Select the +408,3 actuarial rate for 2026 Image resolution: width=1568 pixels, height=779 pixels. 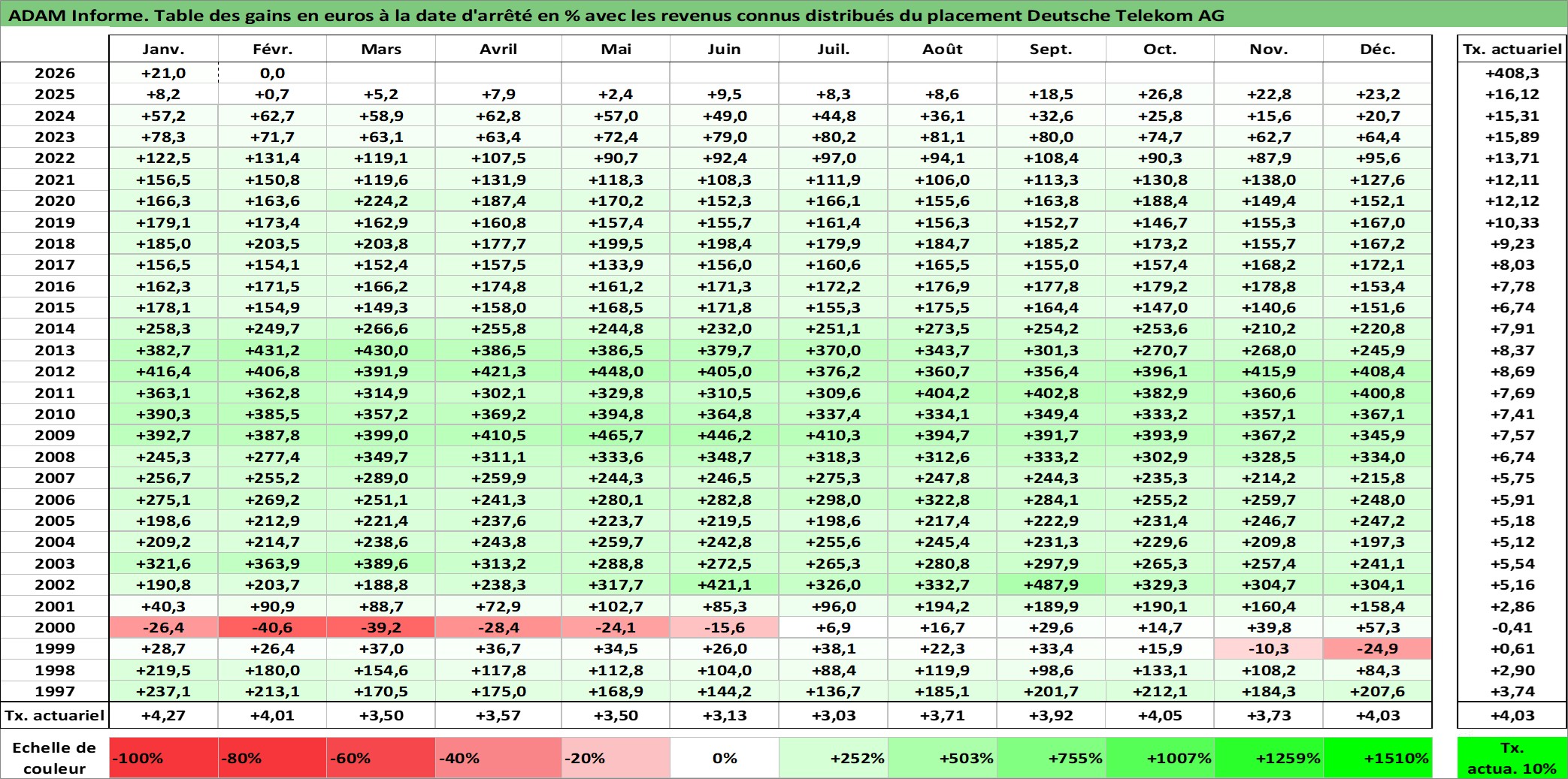point(1512,73)
